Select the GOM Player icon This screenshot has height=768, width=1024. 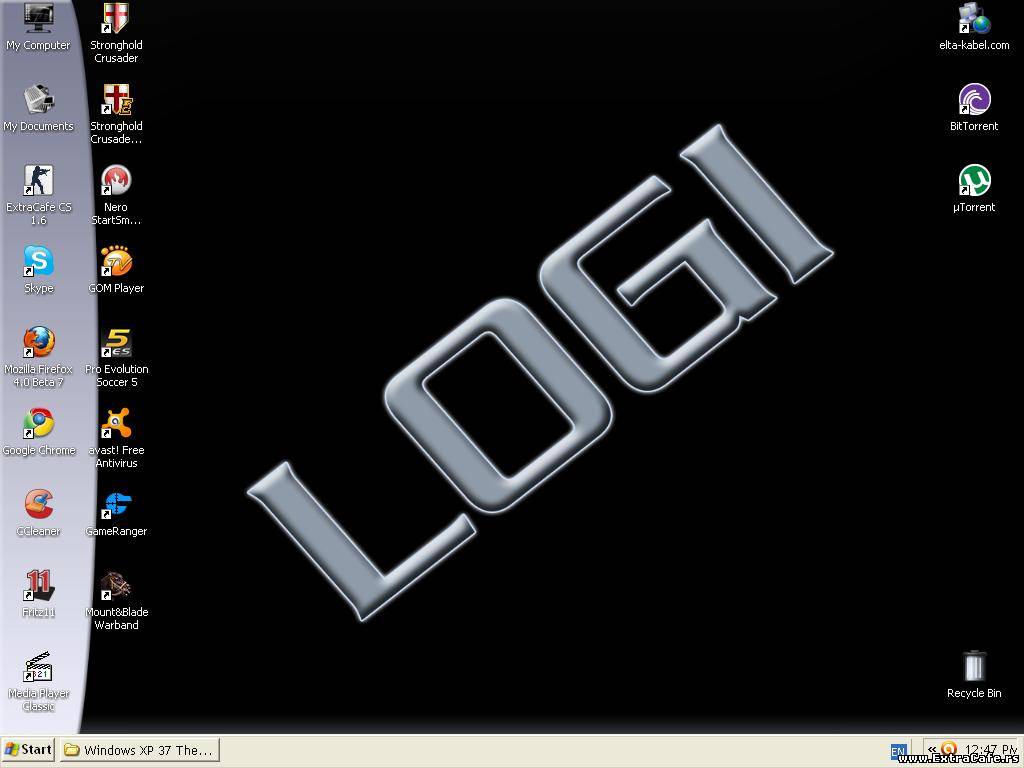(116, 262)
